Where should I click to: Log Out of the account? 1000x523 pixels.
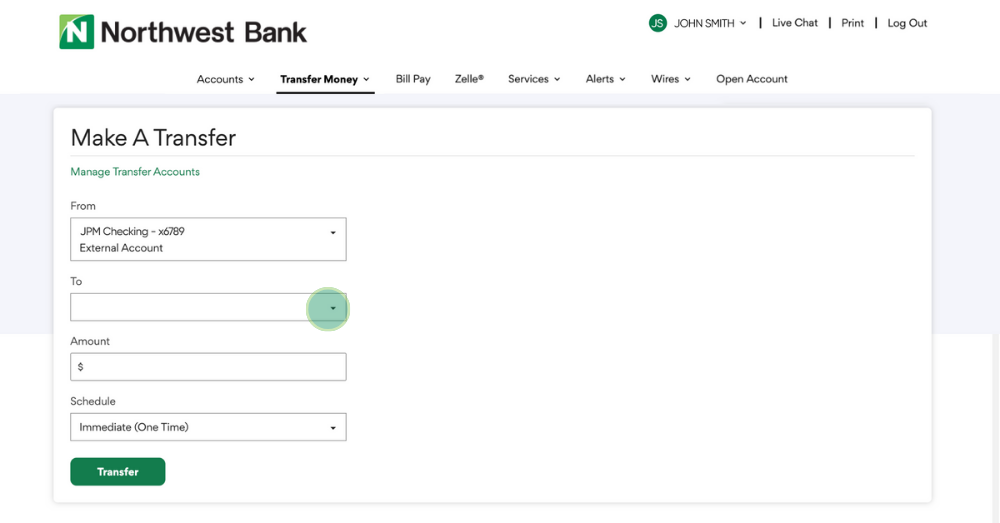[x=907, y=23]
